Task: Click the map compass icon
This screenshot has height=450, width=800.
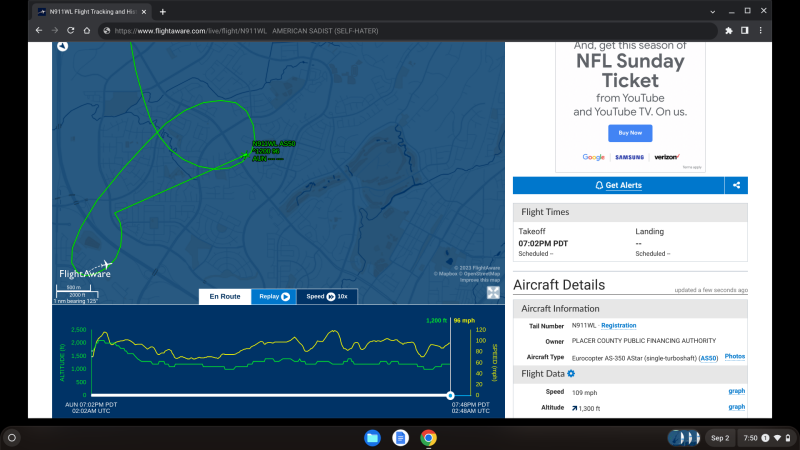Action: tap(63, 45)
